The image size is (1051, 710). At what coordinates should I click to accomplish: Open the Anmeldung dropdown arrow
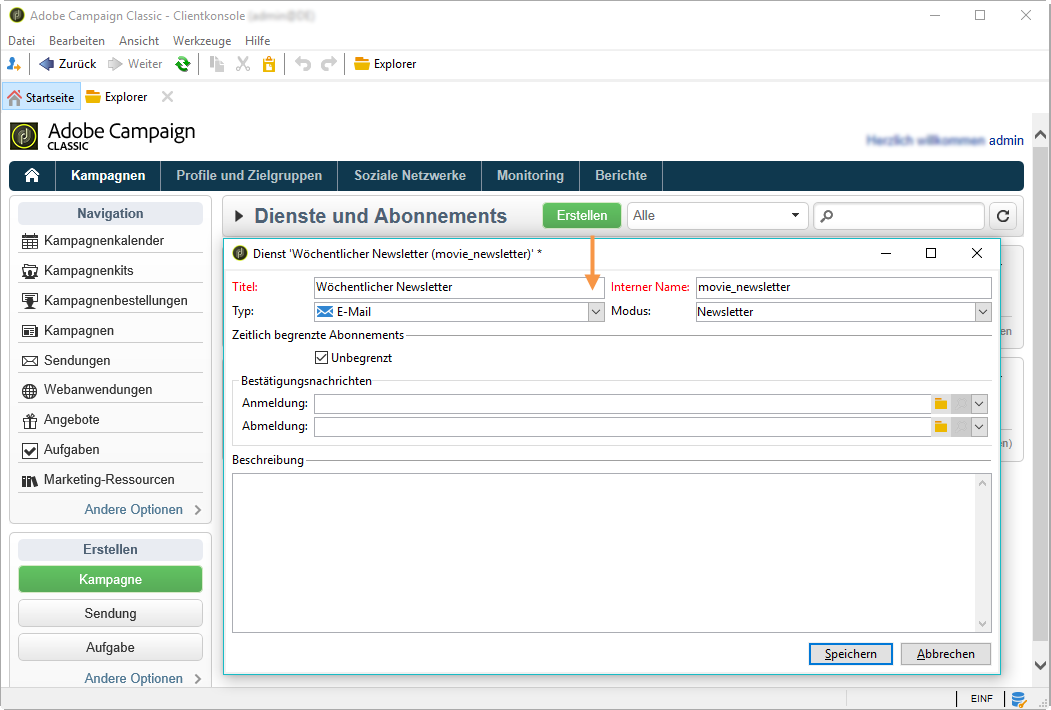coord(979,404)
